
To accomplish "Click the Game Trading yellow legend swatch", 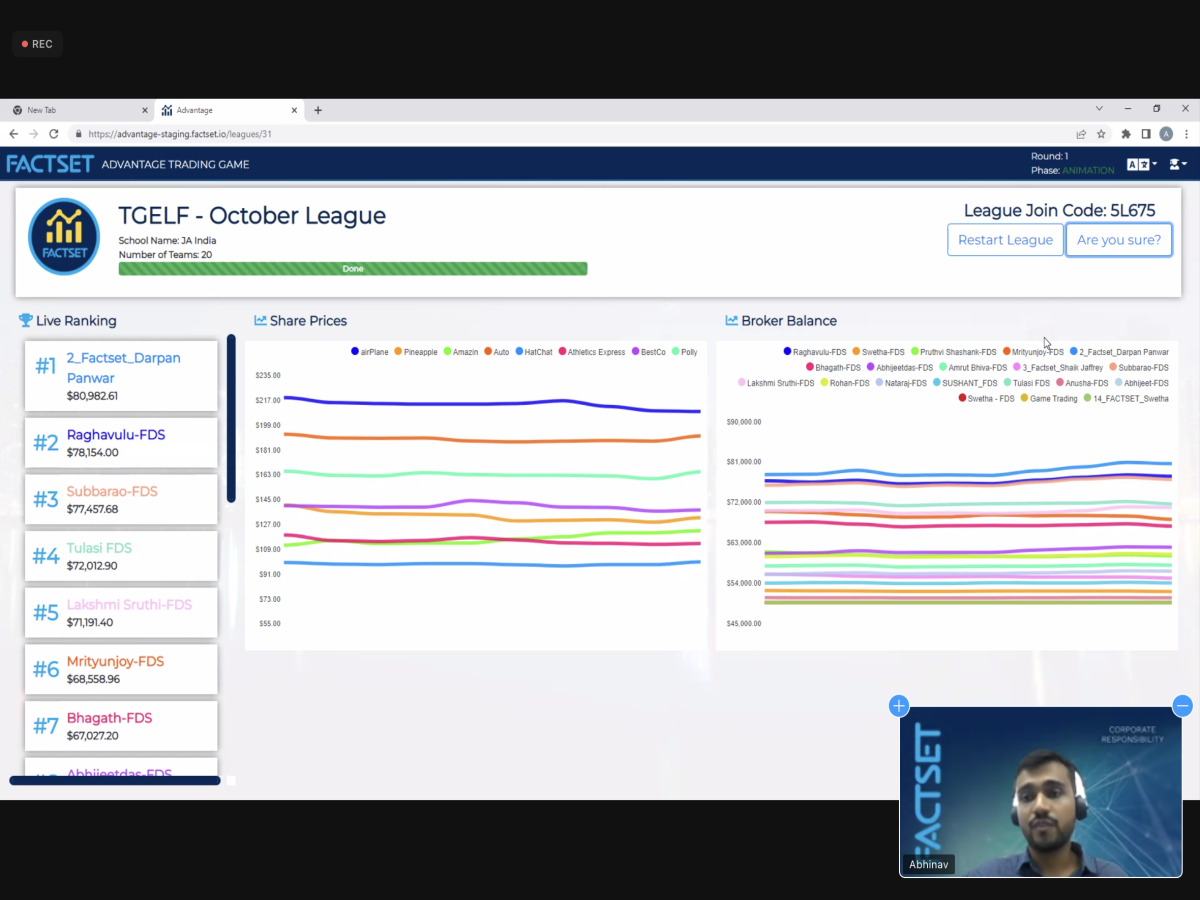I will (x=1023, y=399).
